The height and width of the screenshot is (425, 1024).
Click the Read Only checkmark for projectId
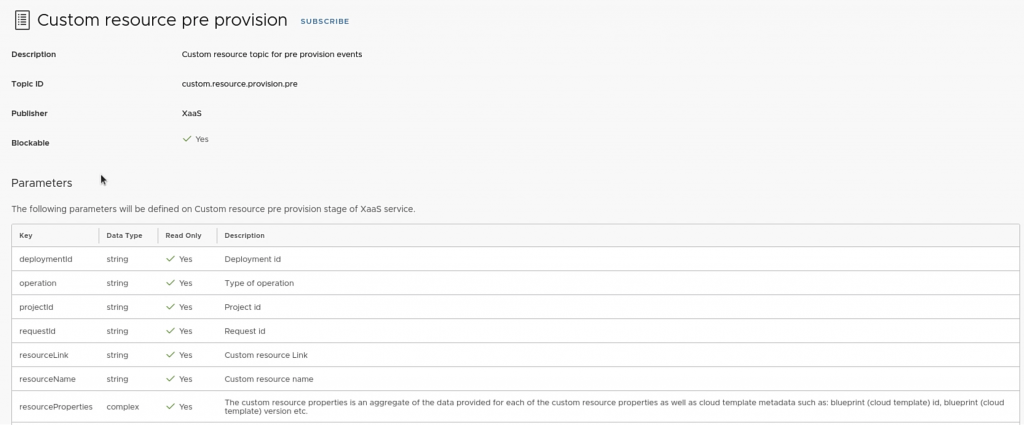click(171, 307)
